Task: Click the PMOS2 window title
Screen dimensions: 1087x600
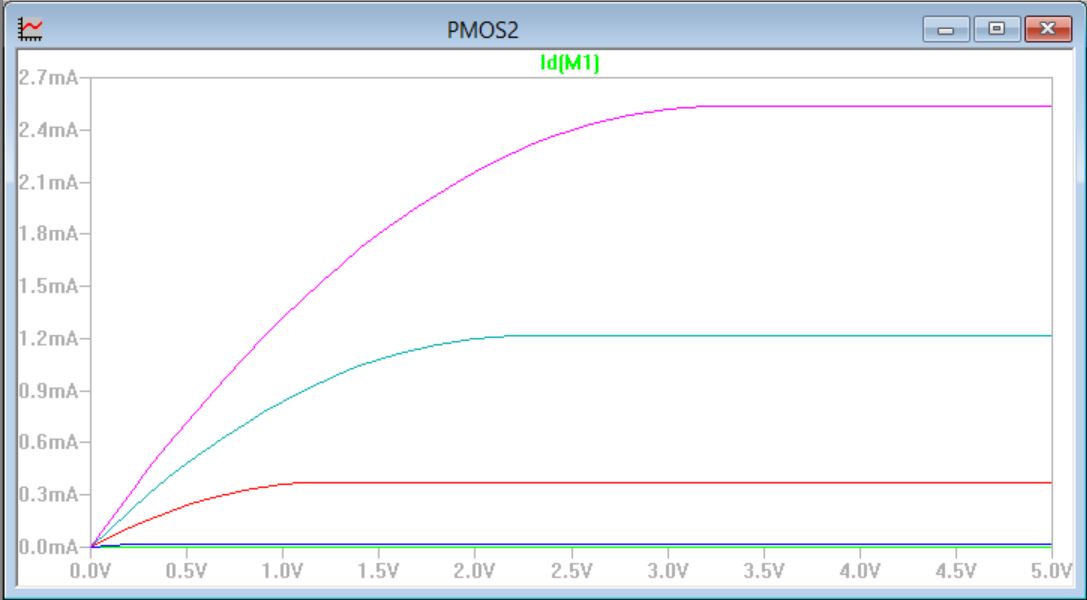Action: click(482, 30)
